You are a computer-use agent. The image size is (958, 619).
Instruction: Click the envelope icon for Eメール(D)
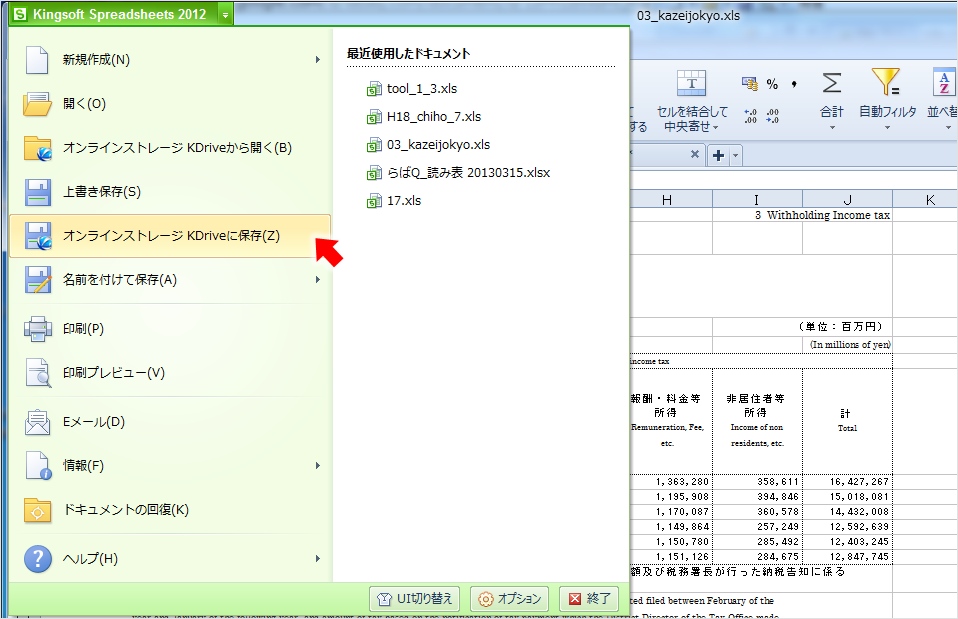point(37,422)
